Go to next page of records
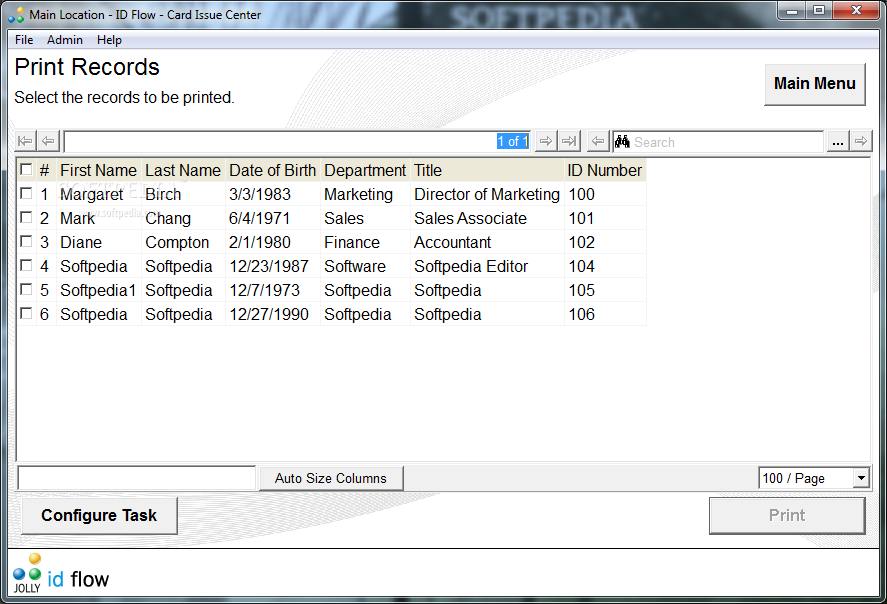887x604 pixels. click(546, 141)
